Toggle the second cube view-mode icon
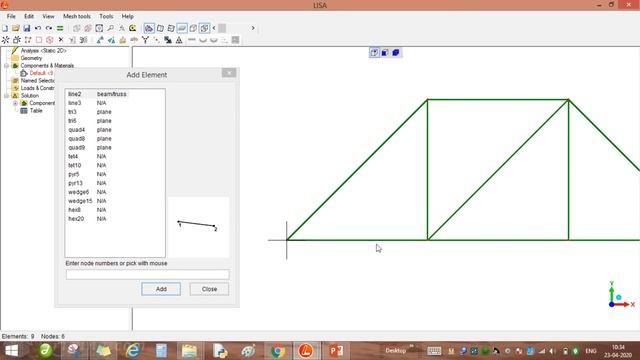640x360 pixels. 160,28
